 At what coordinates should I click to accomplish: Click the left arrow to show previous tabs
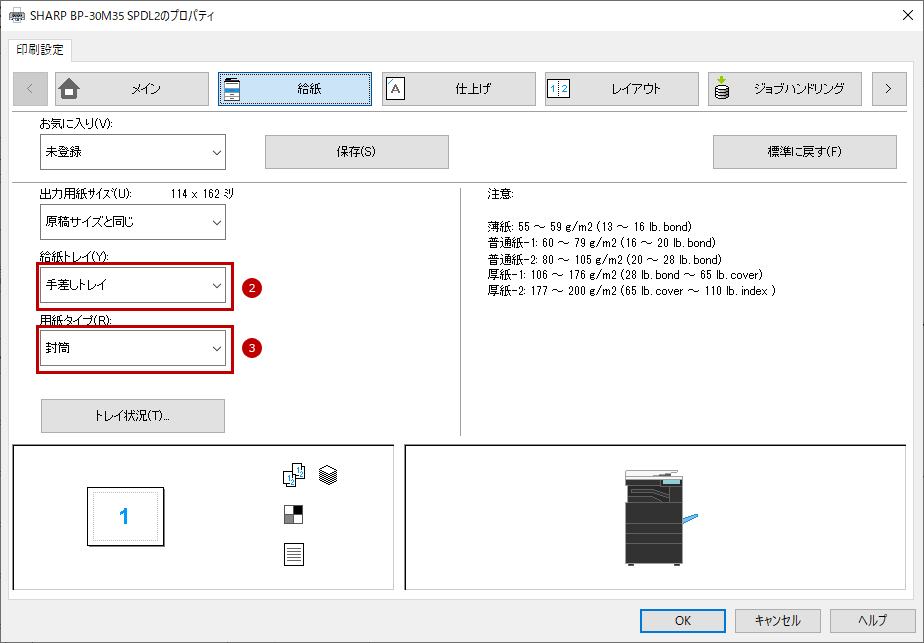click(x=29, y=89)
